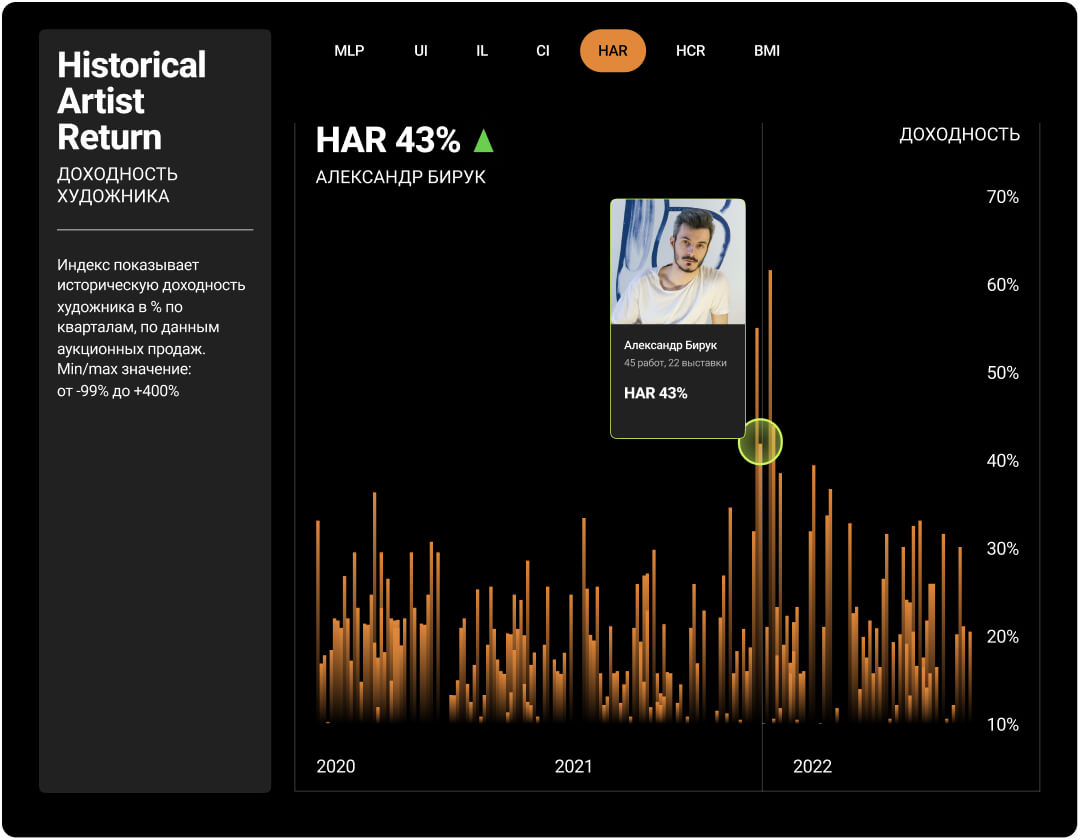Image resolution: width=1080 pixels, height=840 pixels.
Task: Open Александр Бирук's portrait photo
Action: point(678,262)
